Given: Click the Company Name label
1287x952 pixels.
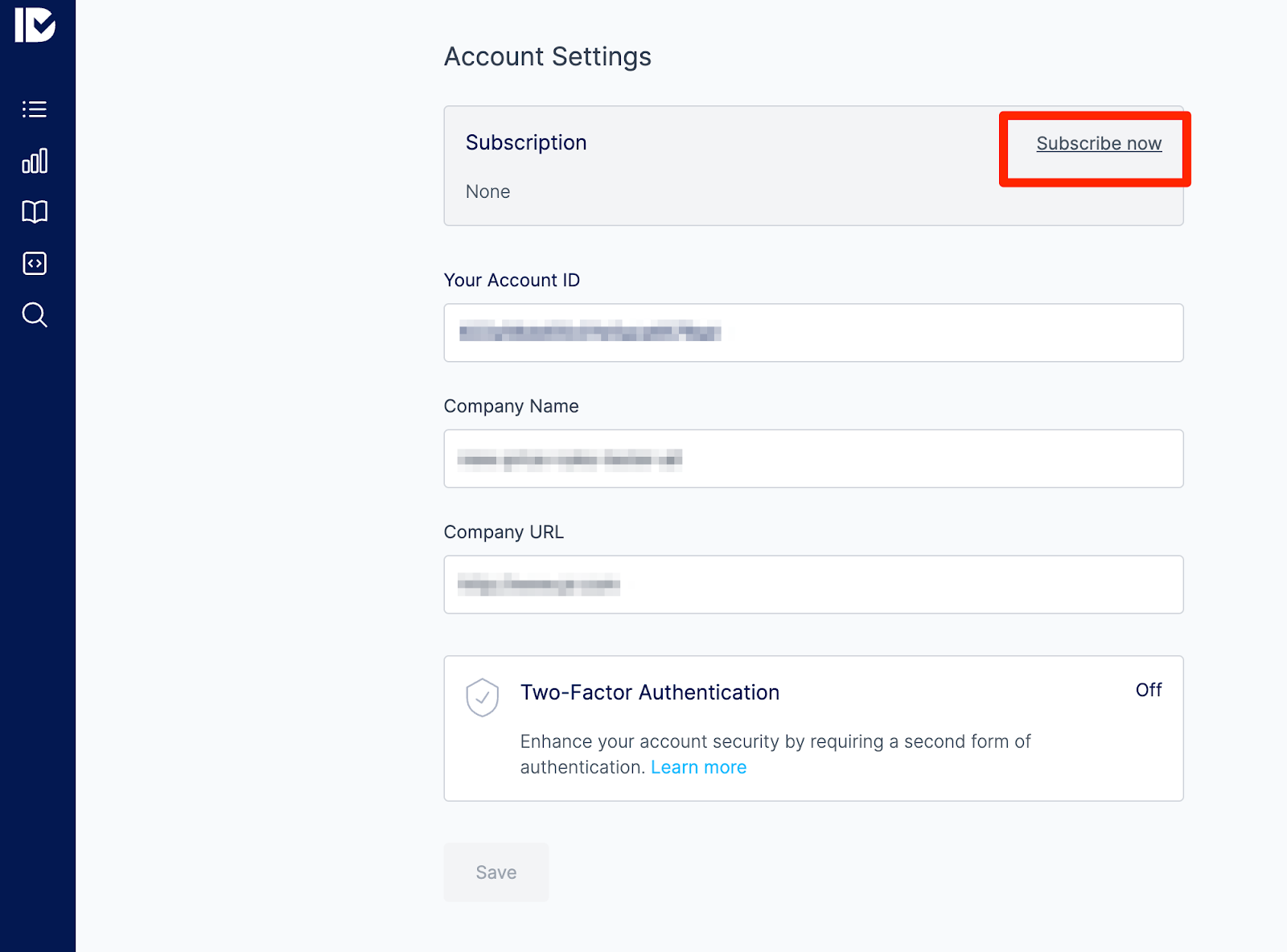Looking at the screenshot, I should 511,406.
